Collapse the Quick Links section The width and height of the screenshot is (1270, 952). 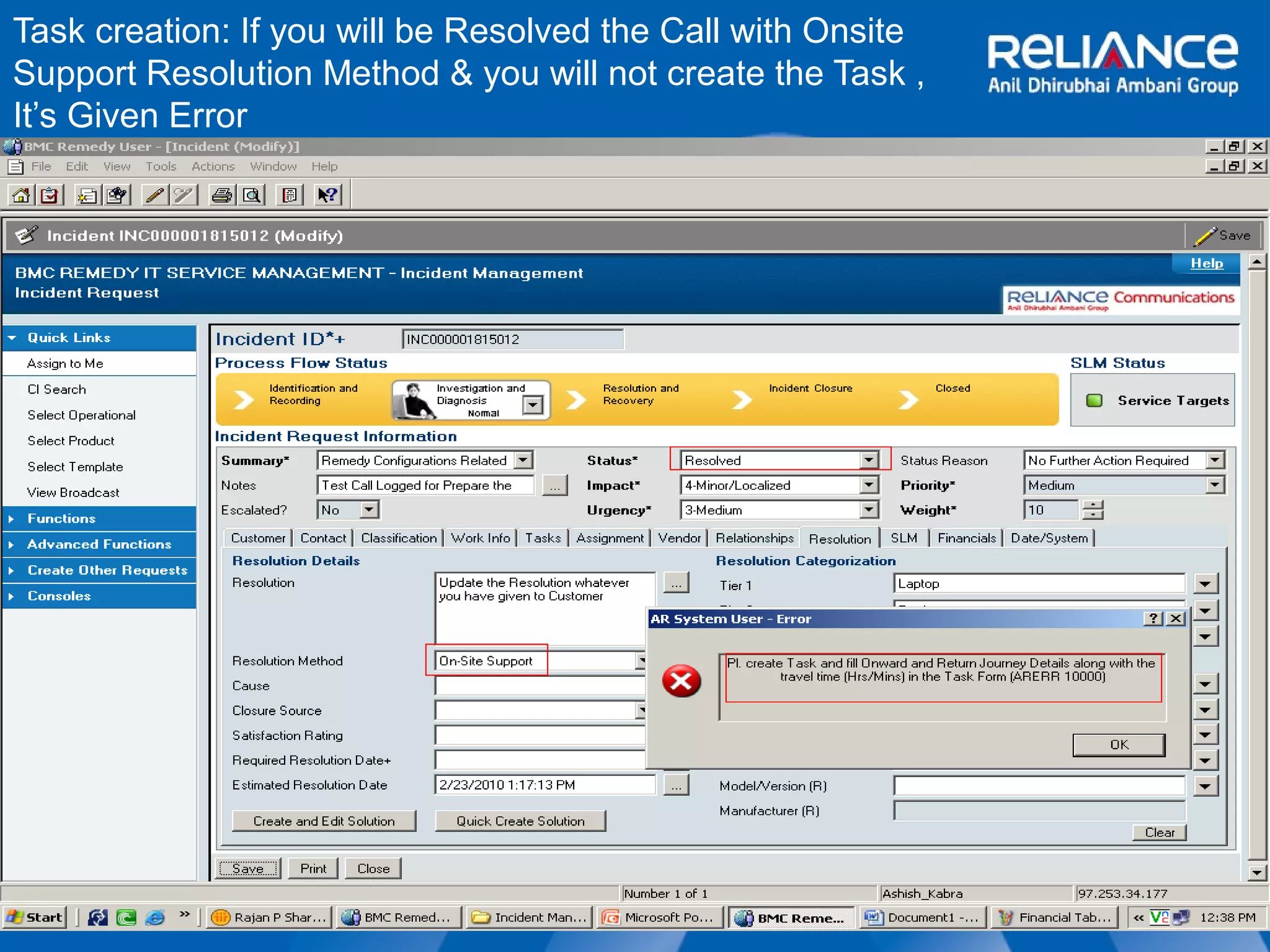coord(12,338)
